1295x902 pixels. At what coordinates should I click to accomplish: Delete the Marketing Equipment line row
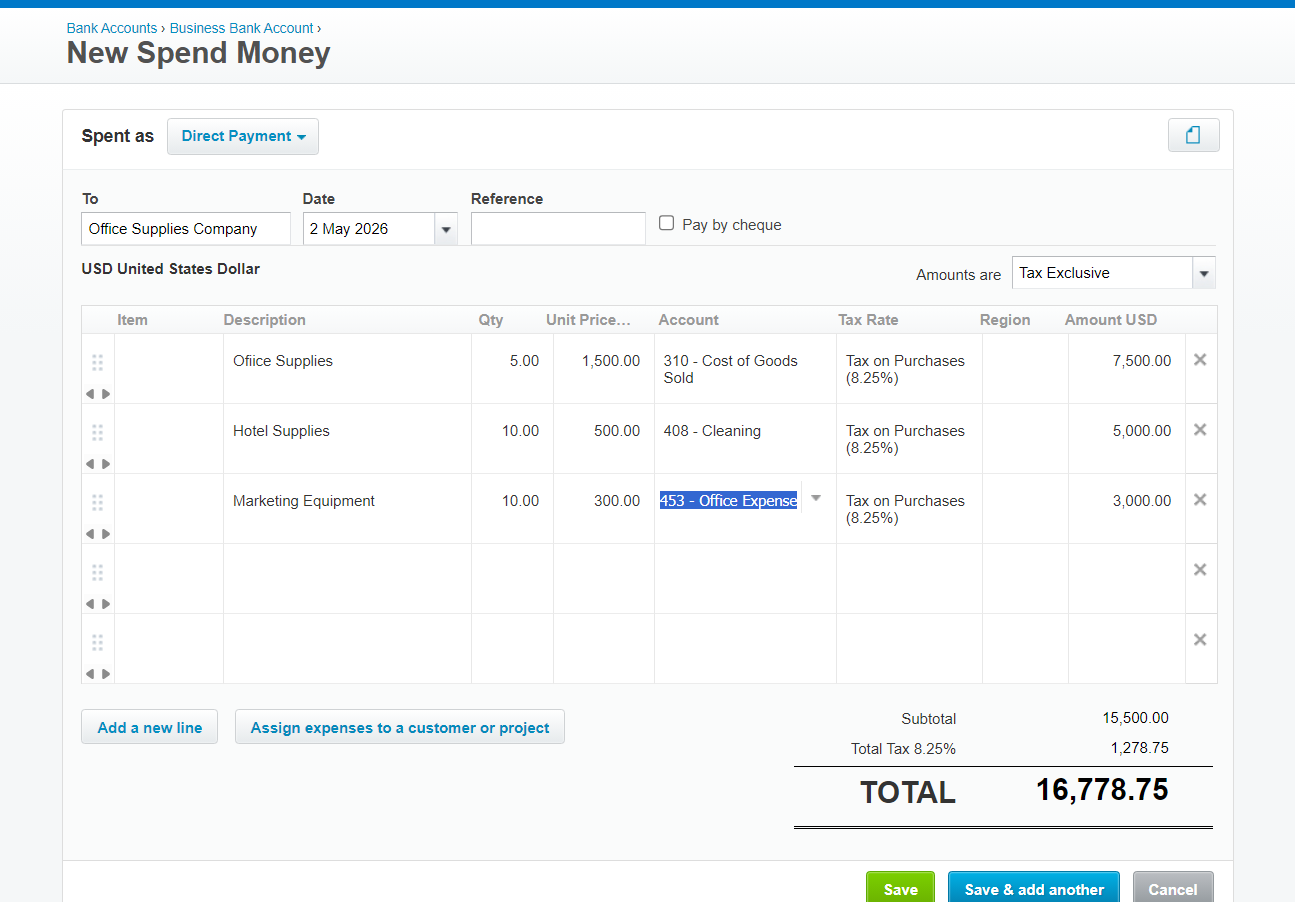(1200, 500)
